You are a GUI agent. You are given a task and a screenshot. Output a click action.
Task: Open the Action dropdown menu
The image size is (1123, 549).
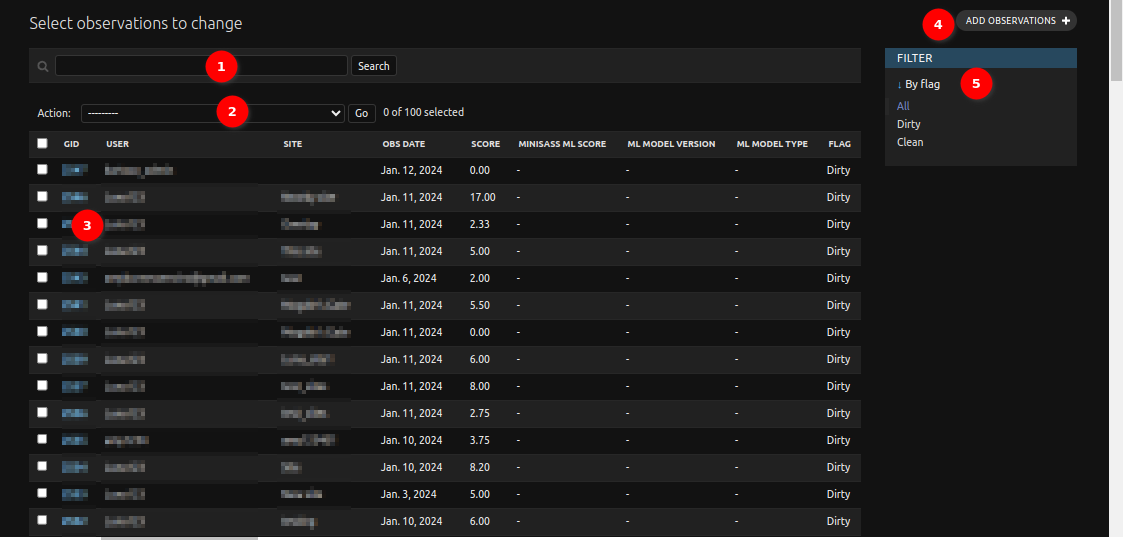coord(213,113)
